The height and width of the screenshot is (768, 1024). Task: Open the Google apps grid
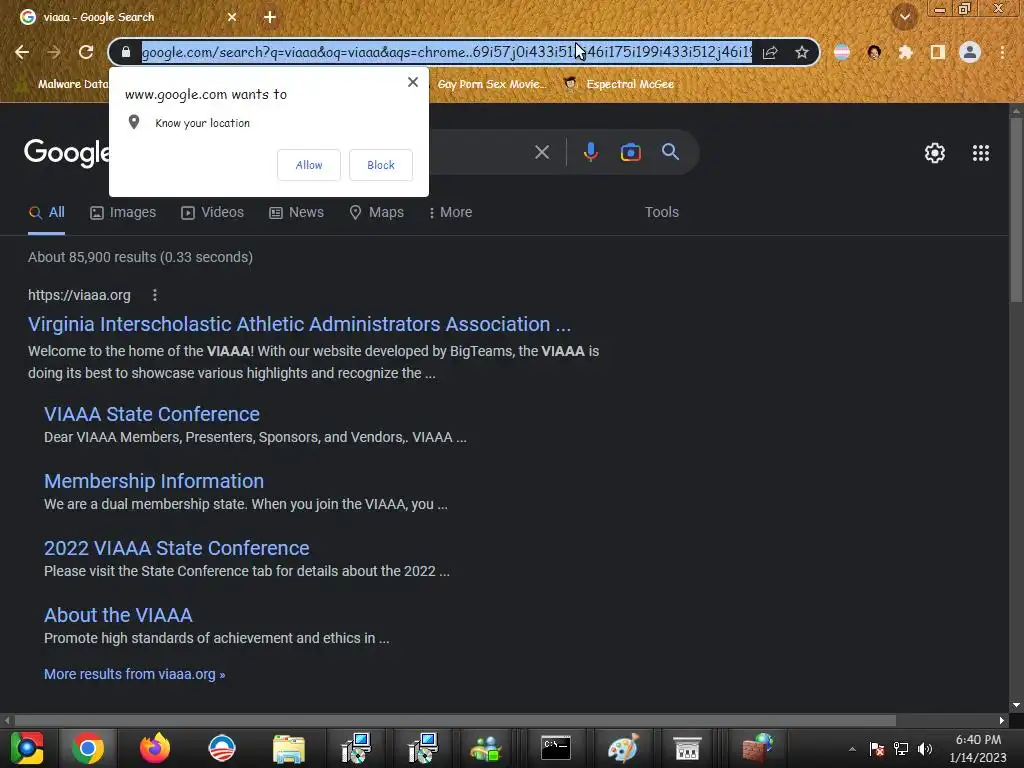tap(981, 153)
